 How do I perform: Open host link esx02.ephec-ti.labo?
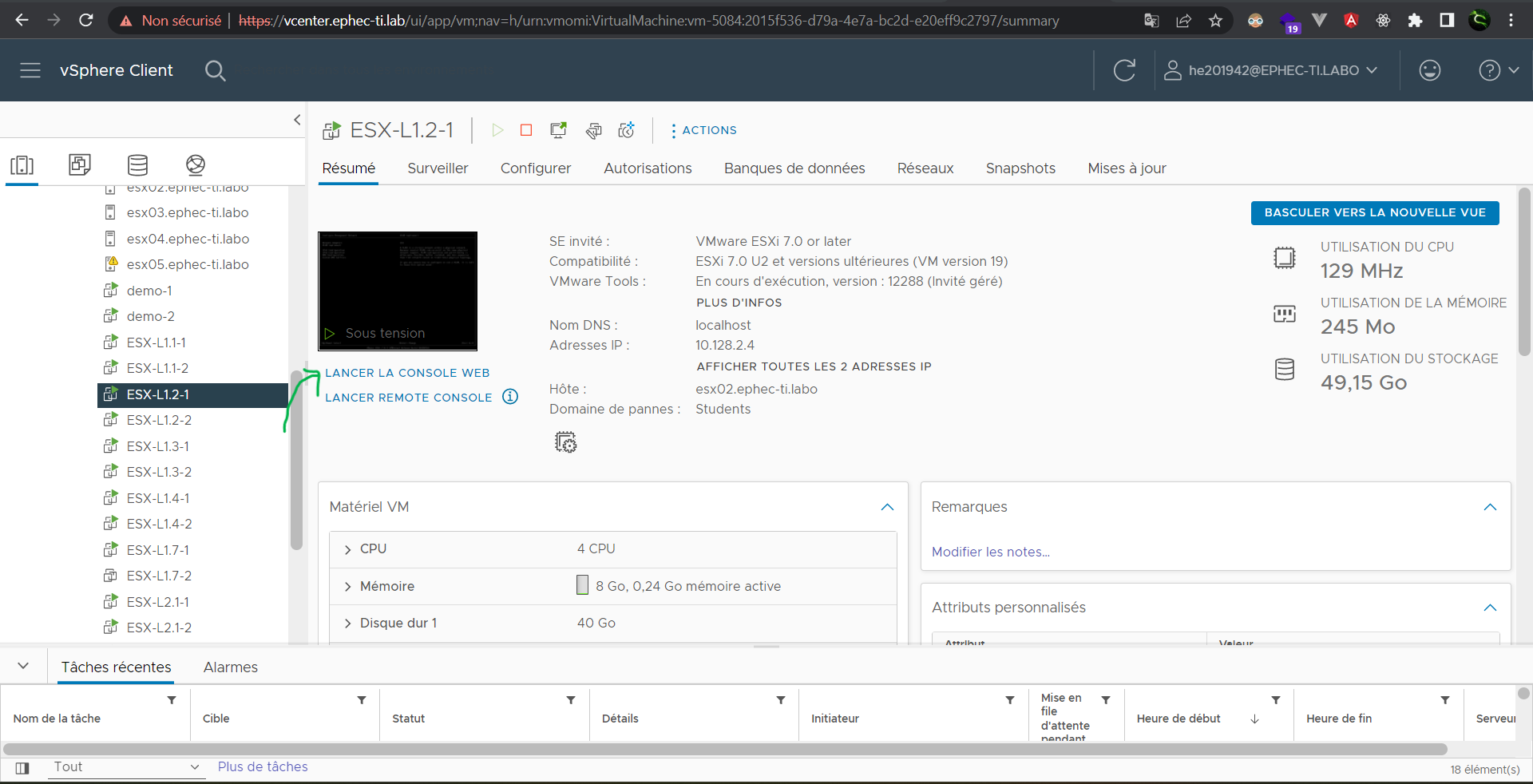point(756,389)
